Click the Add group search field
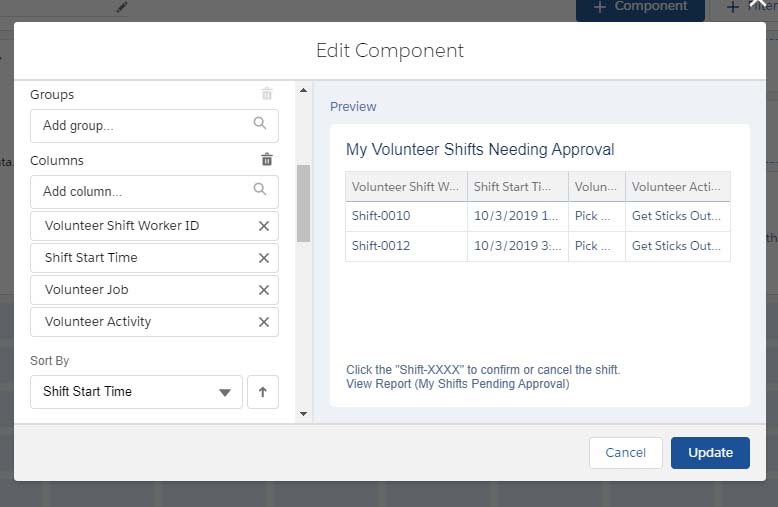 tap(140, 126)
